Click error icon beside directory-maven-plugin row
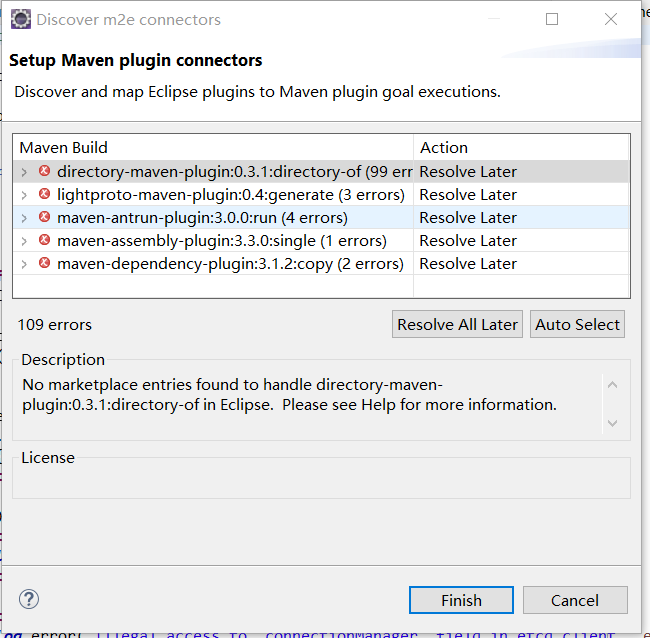650x638 pixels. point(44,171)
